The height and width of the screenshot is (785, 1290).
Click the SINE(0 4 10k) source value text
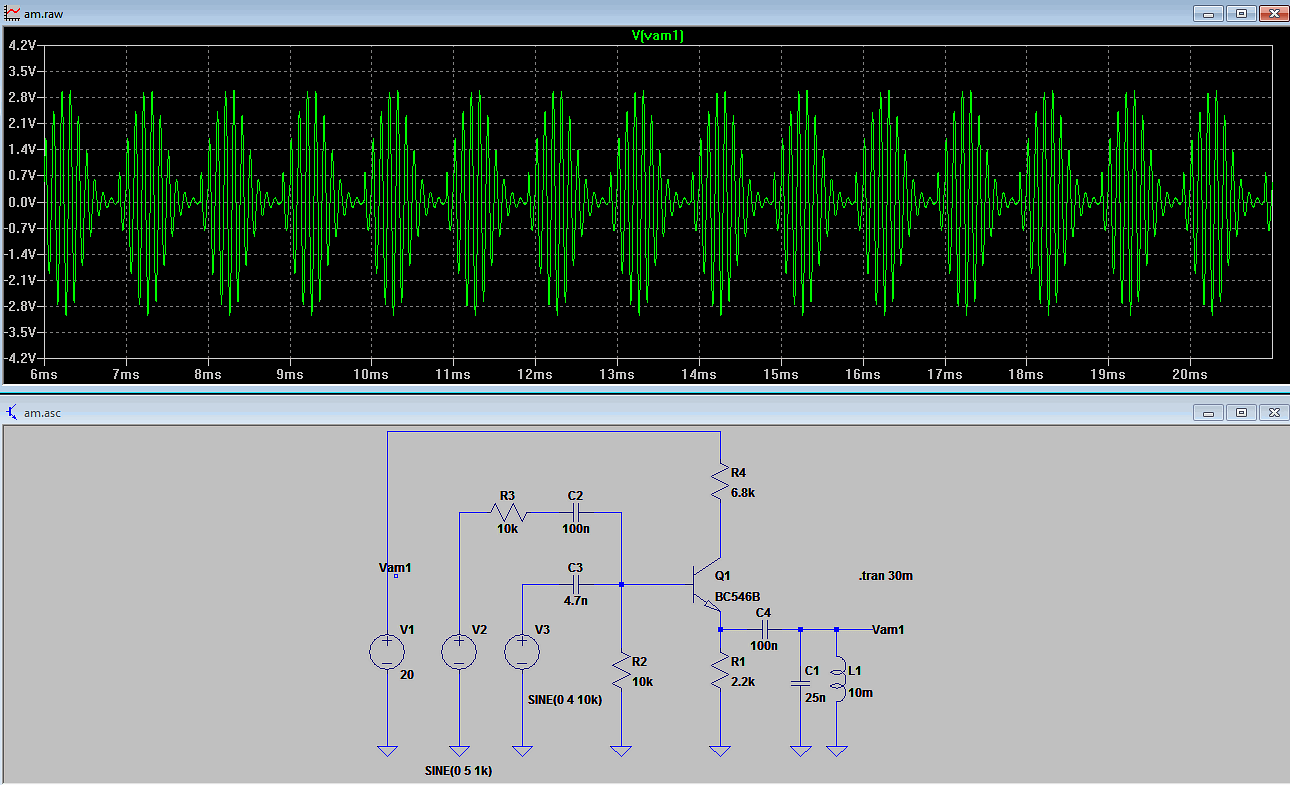(564, 700)
